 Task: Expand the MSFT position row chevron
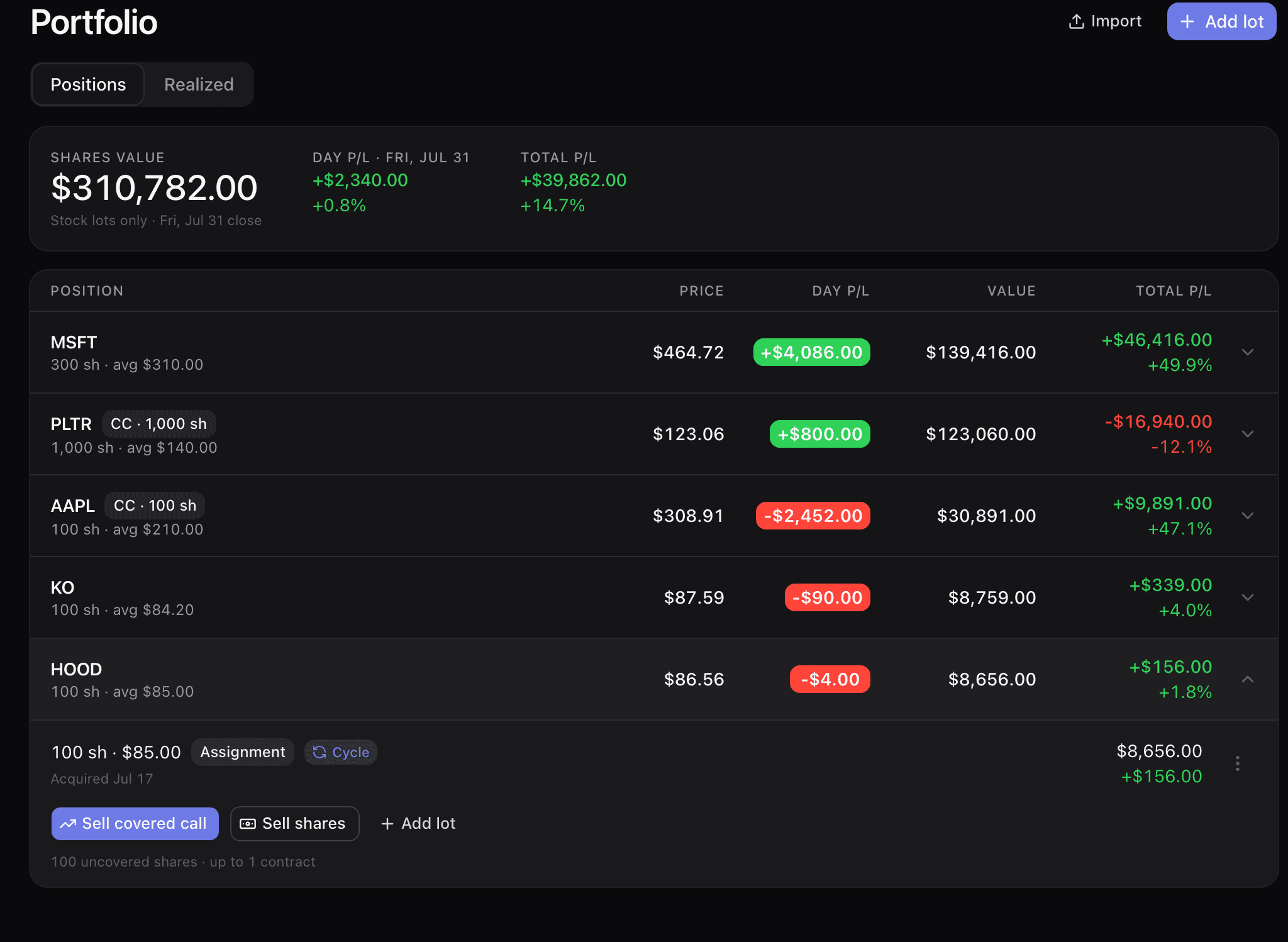(1248, 352)
